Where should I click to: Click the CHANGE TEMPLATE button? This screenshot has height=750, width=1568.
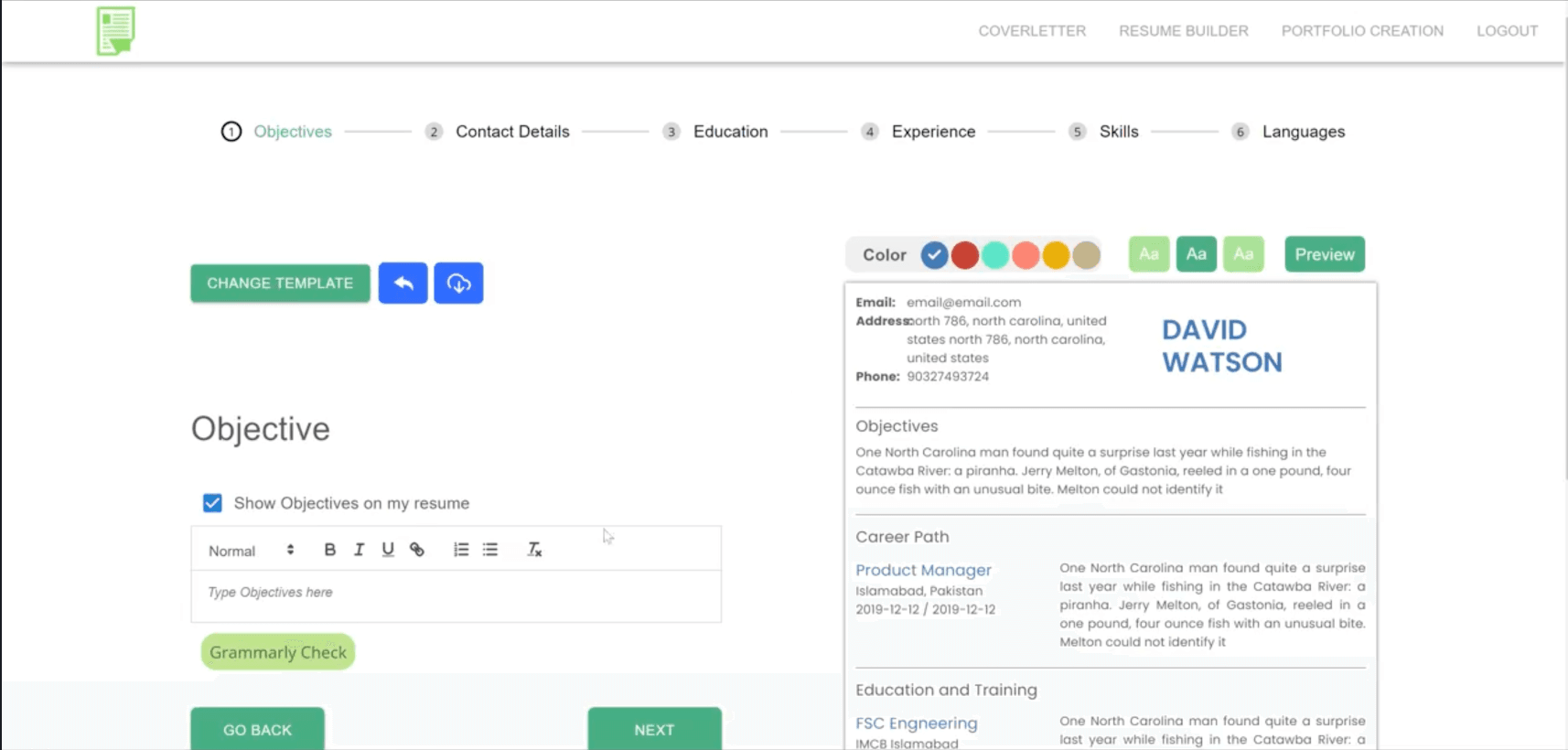[x=280, y=284]
